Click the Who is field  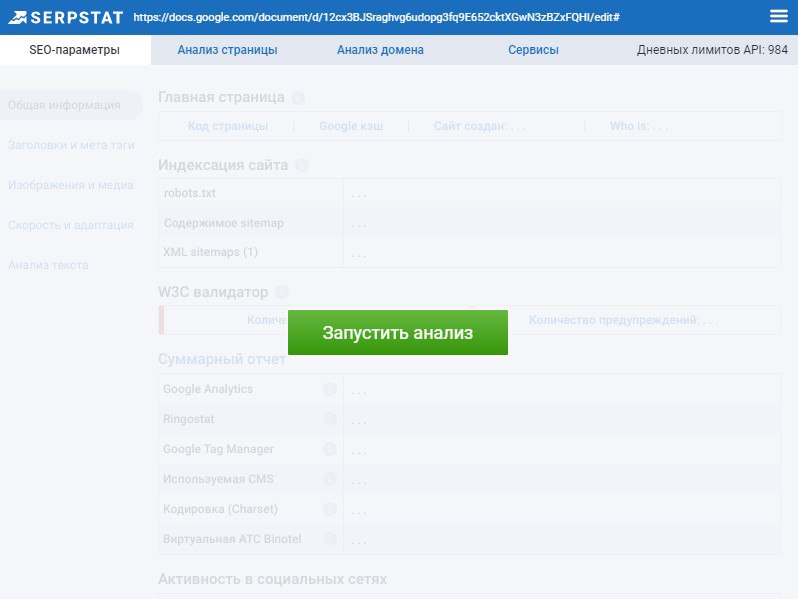(x=639, y=126)
